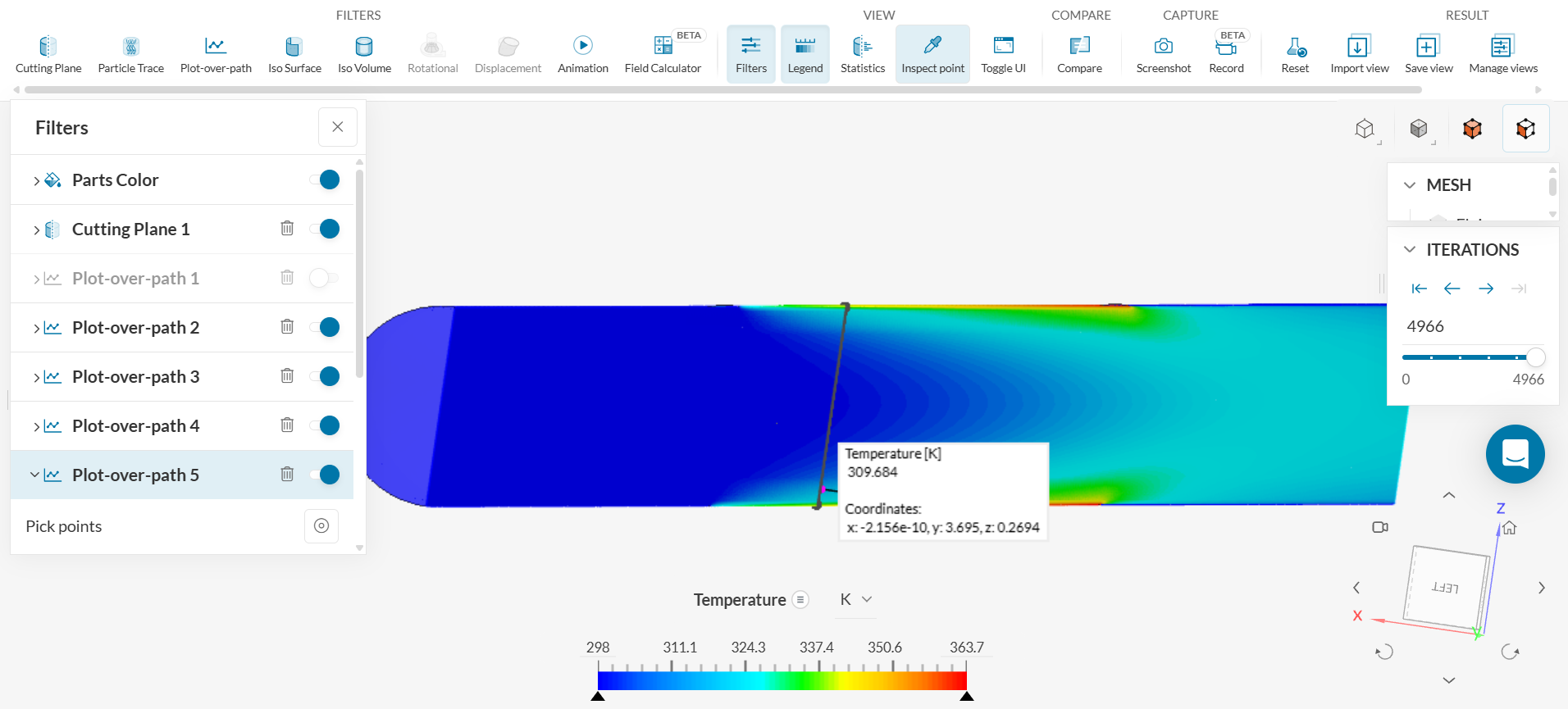Viewport: 1568px width, 709px height.
Task: Add an Iso Volume filter
Action: [364, 54]
